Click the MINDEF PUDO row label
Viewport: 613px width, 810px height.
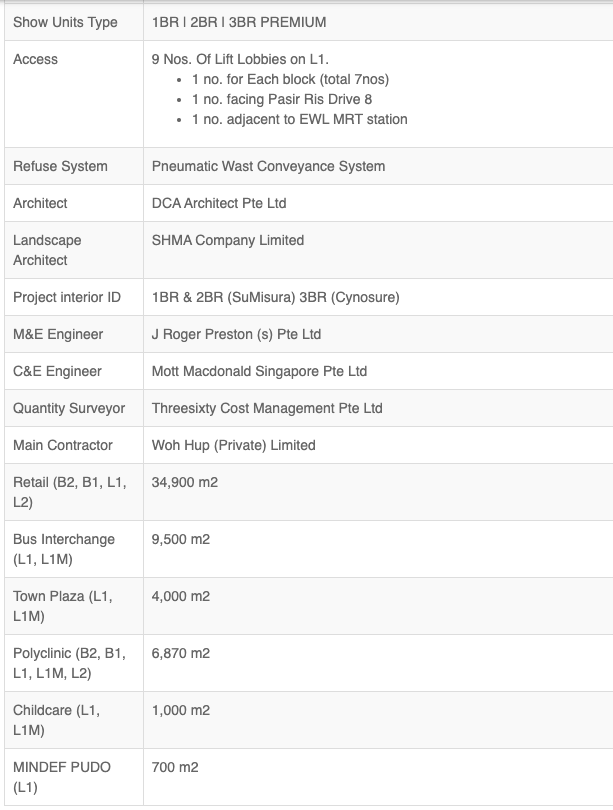point(61,777)
